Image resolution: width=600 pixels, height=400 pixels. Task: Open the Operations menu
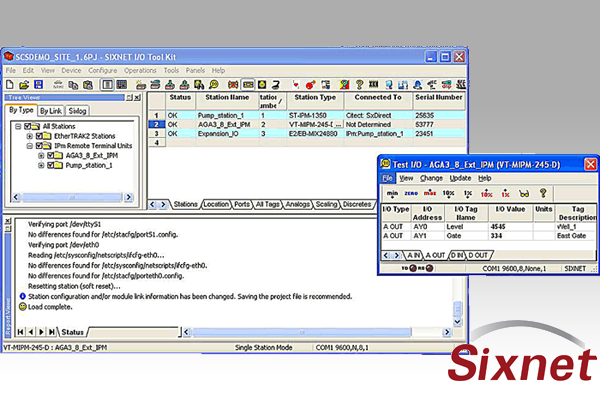[x=140, y=70]
